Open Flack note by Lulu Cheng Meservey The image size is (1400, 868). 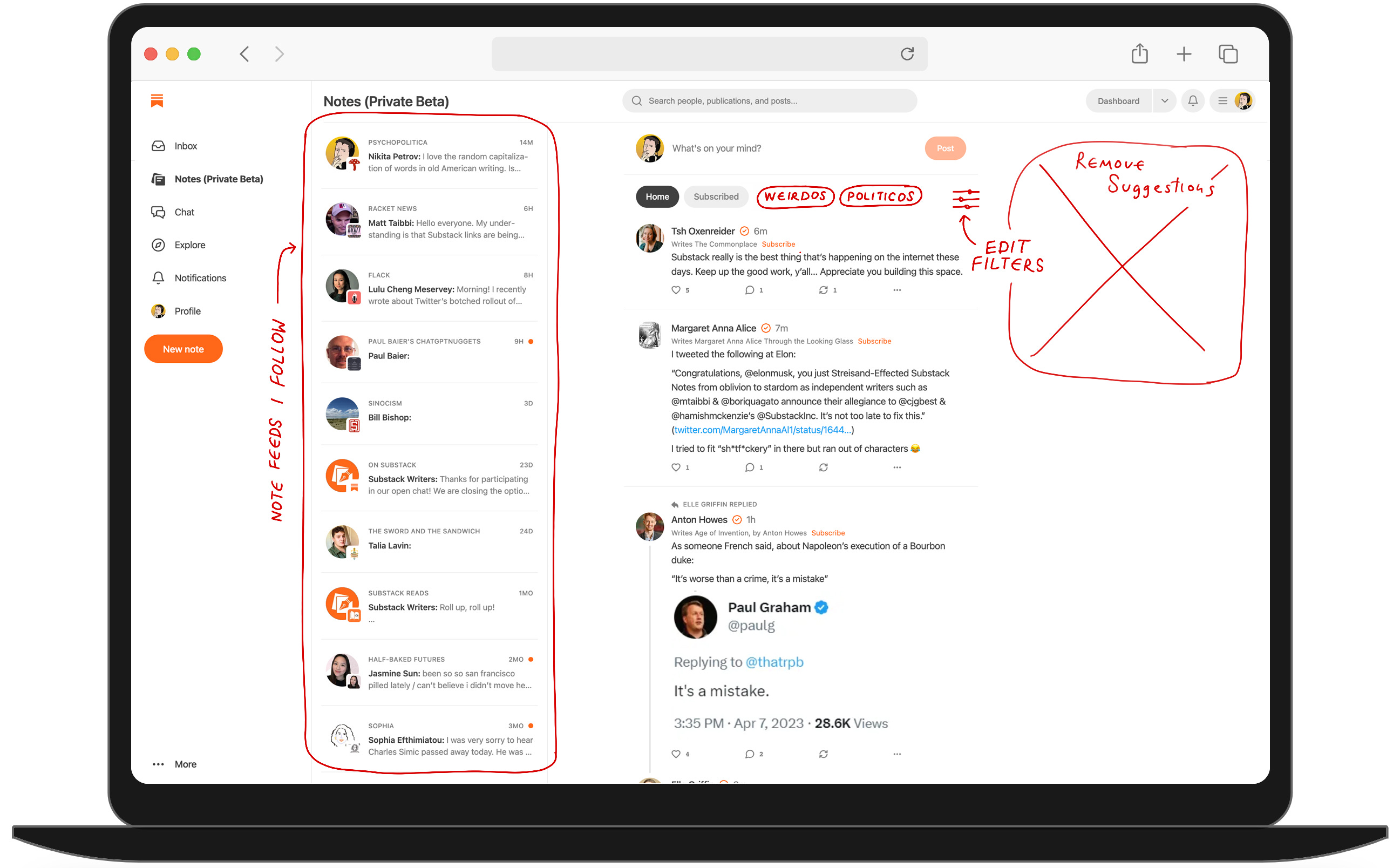click(430, 288)
